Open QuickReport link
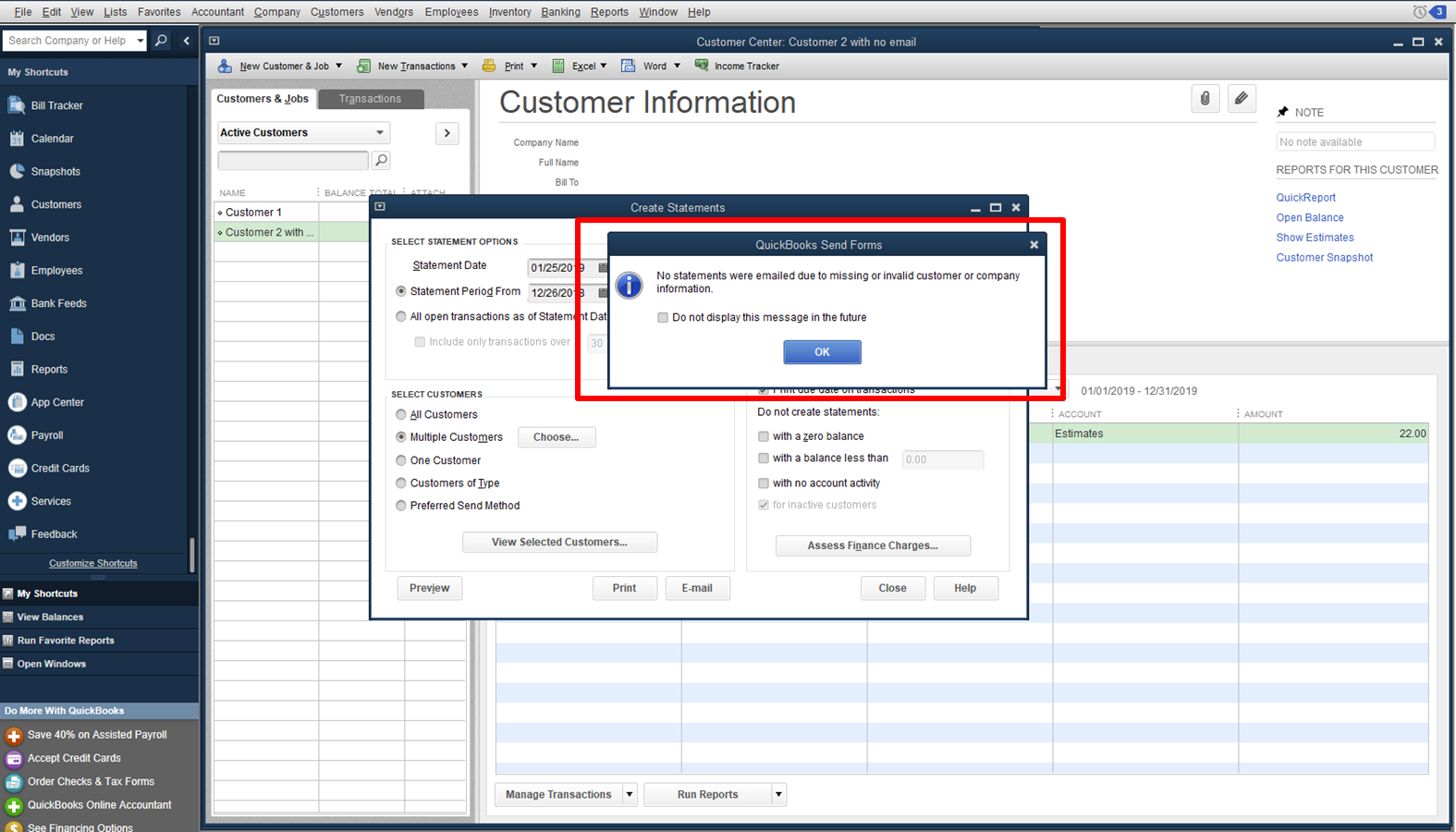 pos(1305,198)
